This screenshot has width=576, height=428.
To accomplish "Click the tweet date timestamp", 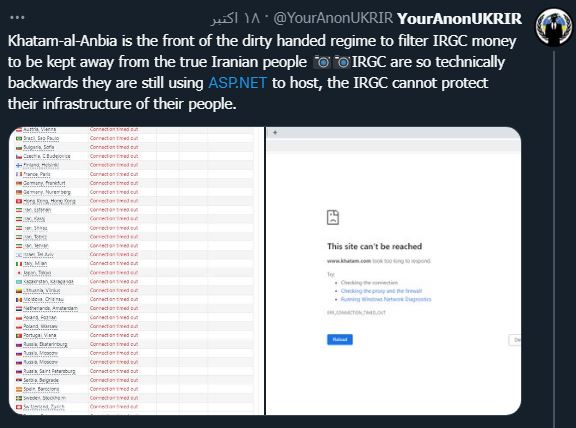I will pyautogui.click(x=235, y=18).
